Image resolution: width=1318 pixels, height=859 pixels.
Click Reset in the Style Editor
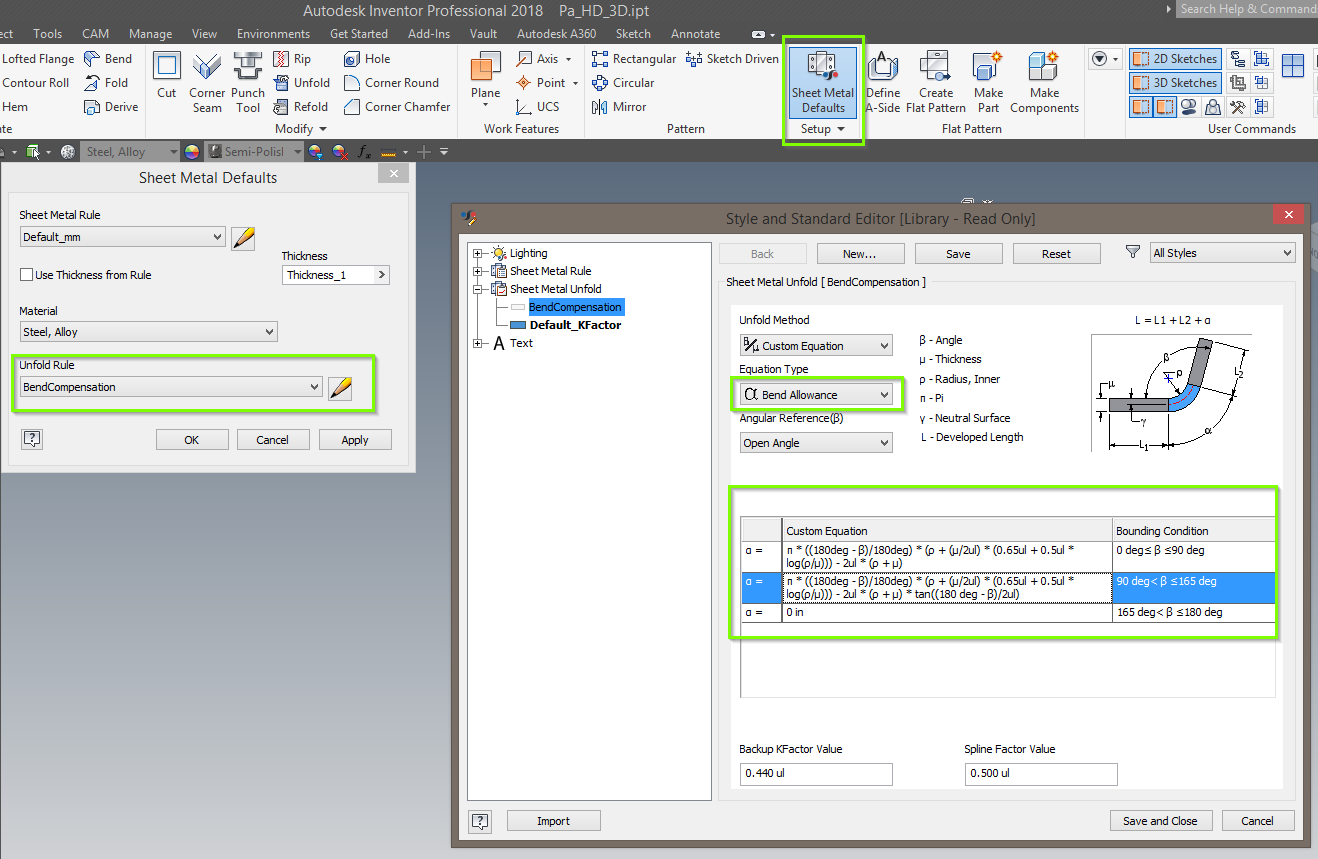pos(1056,254)
